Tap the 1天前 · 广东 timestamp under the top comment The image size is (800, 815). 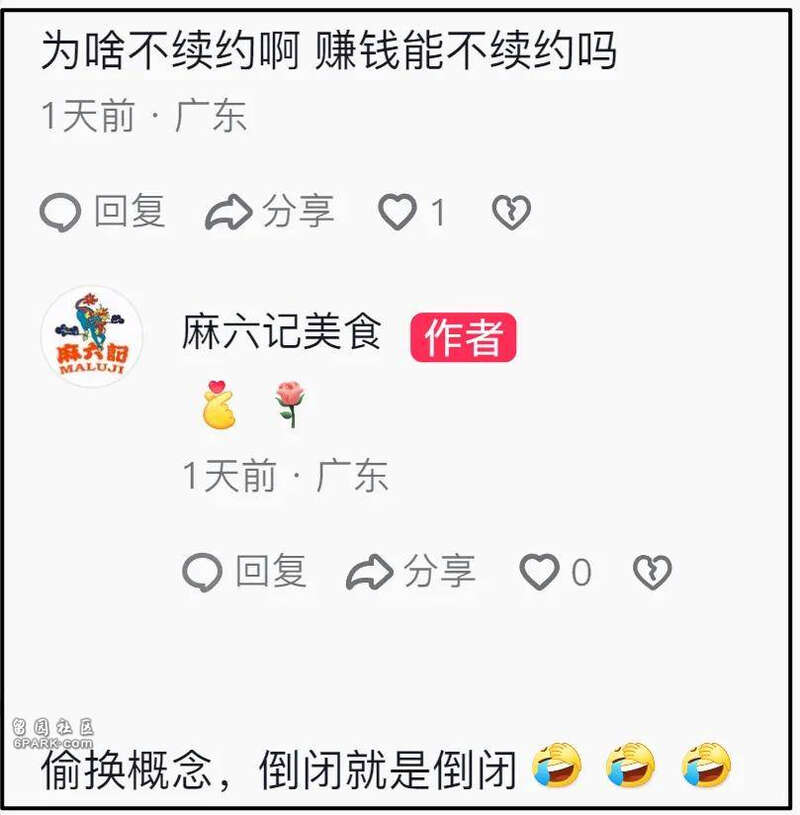click(143, 115)
